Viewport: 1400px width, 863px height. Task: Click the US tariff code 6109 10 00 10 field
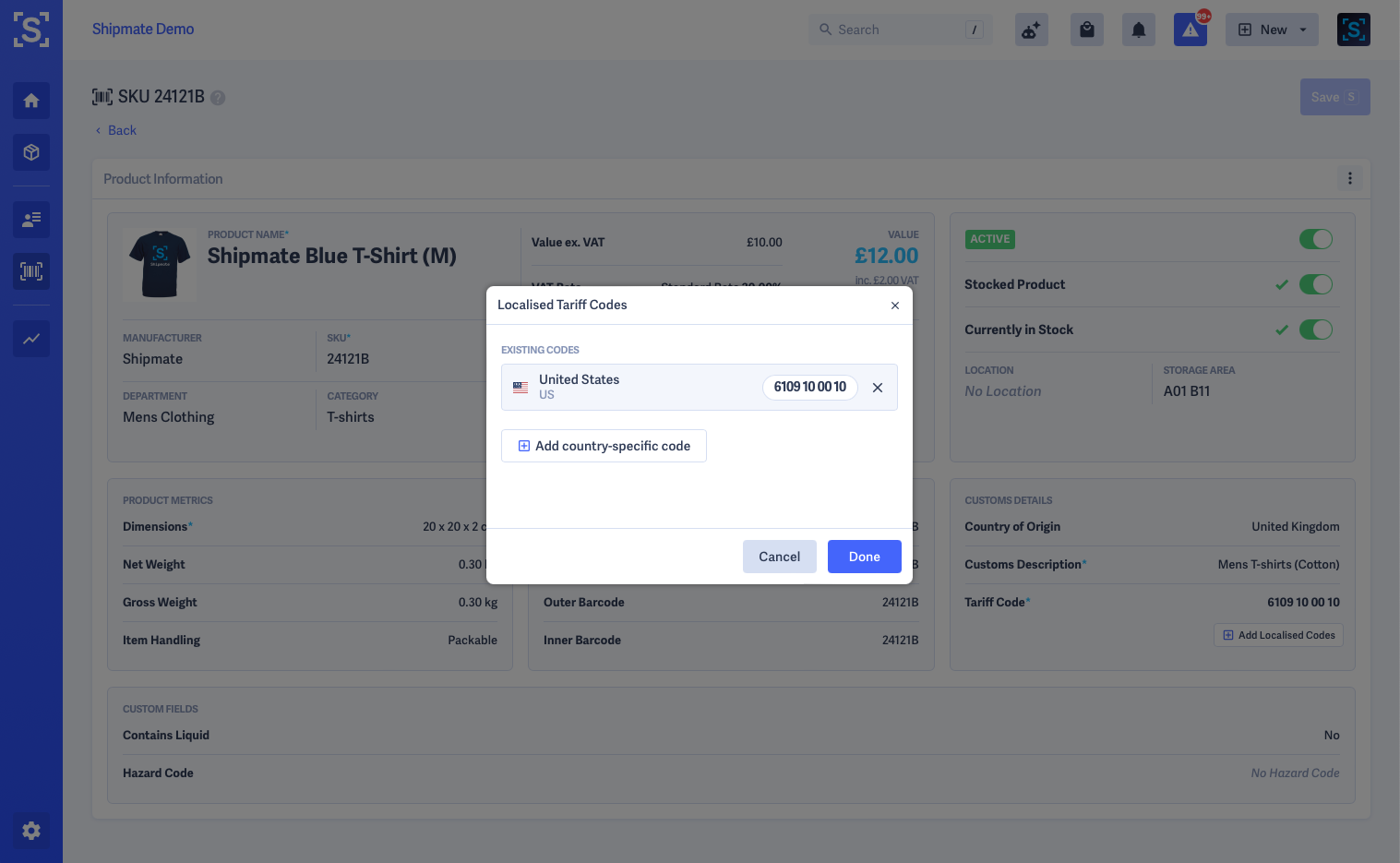[x=810, y=388]
